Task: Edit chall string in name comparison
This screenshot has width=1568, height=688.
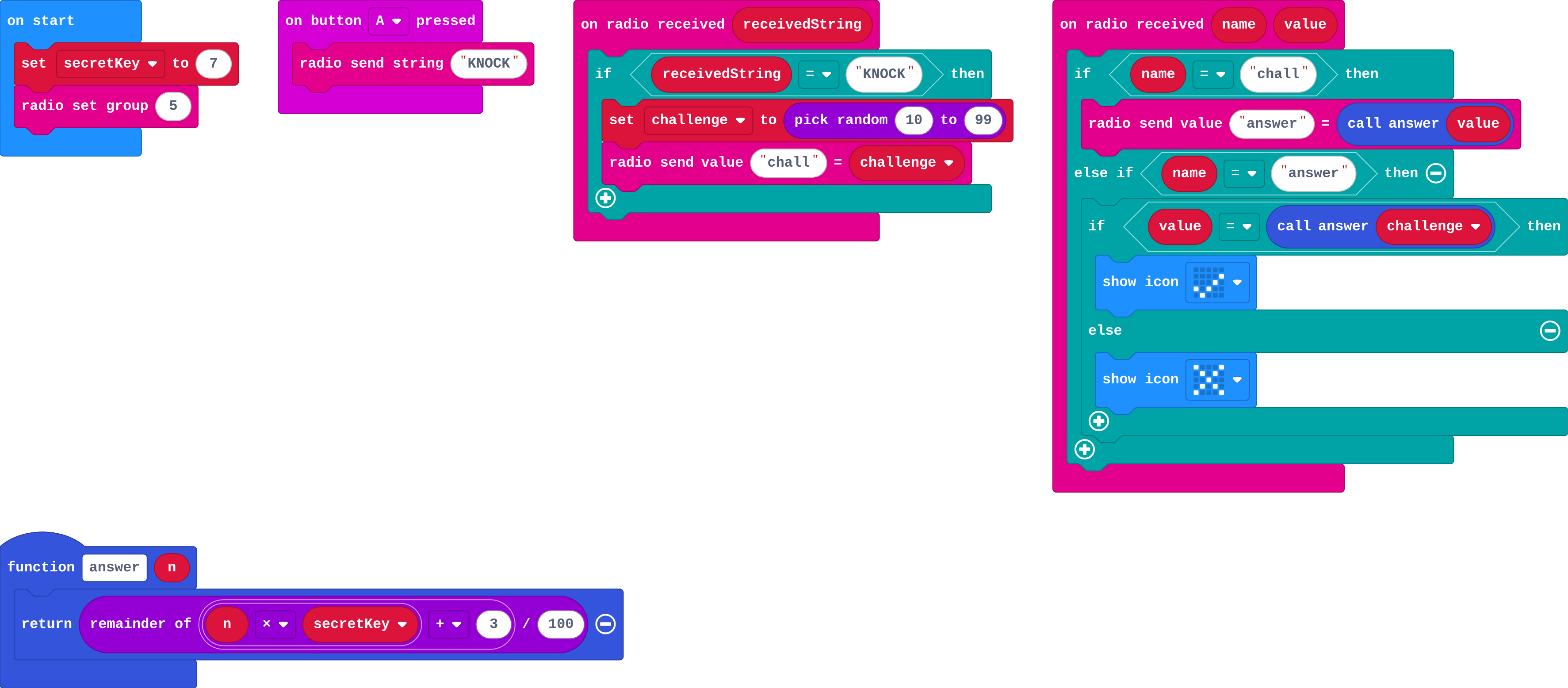Action: (x=1278, y=74)
